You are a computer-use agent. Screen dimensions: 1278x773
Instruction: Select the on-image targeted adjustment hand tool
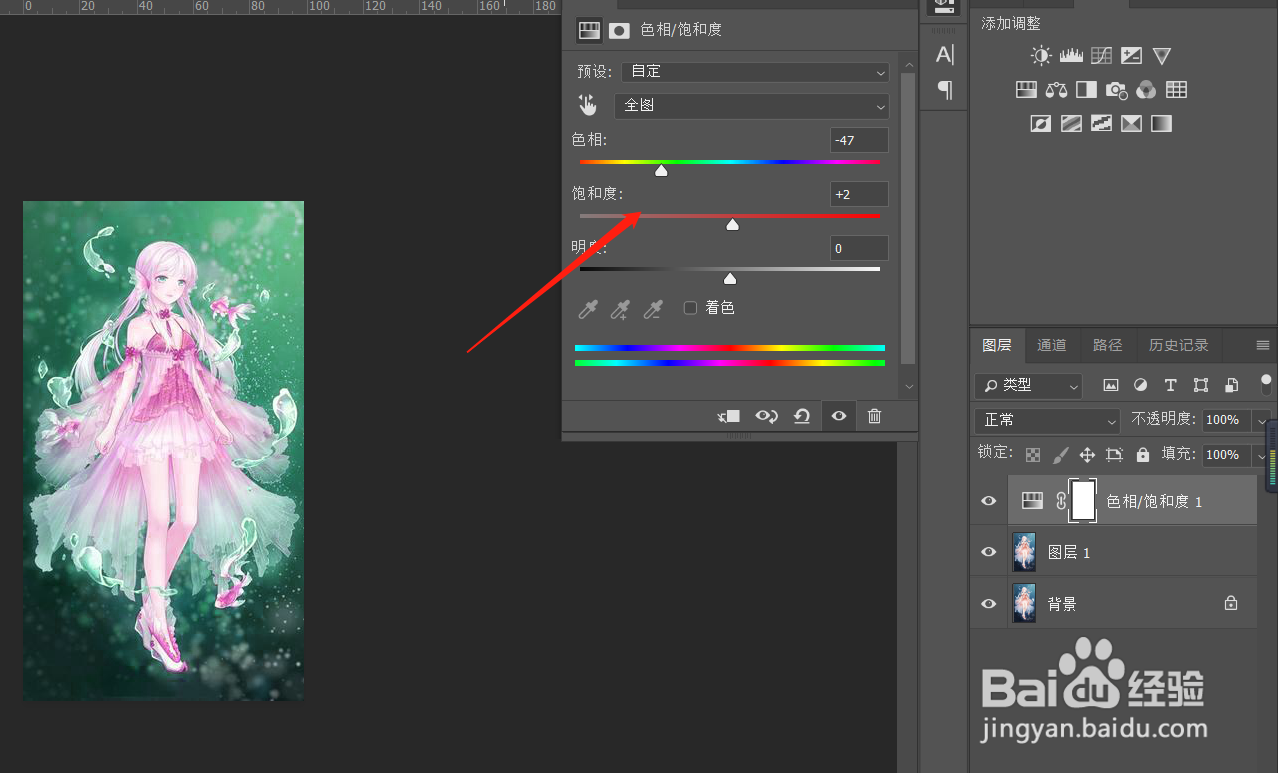click(588, 105)
